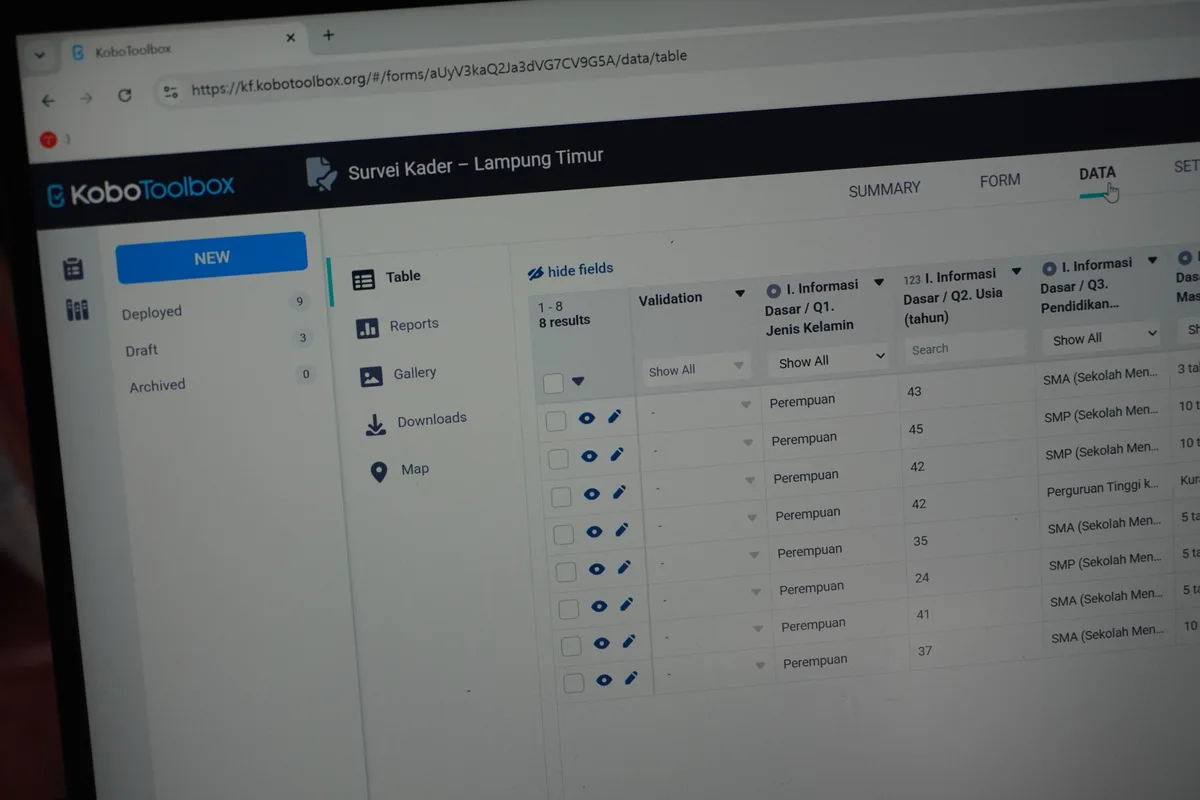Edit the row with age 37
The image size is (1200, 800).
pyautogui.click(x=631, y=678)
